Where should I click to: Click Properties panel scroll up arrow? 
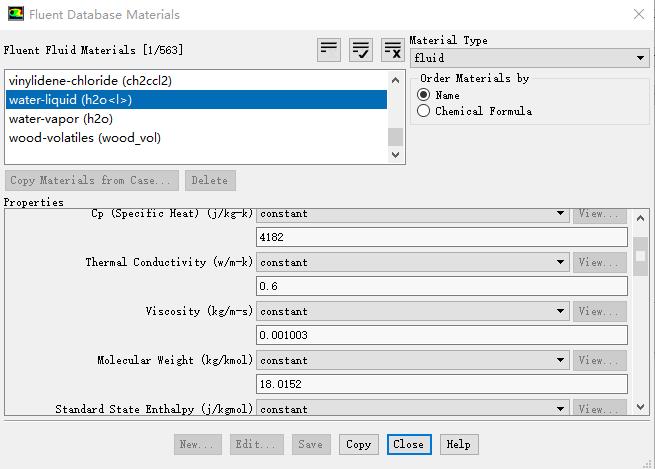640,218
